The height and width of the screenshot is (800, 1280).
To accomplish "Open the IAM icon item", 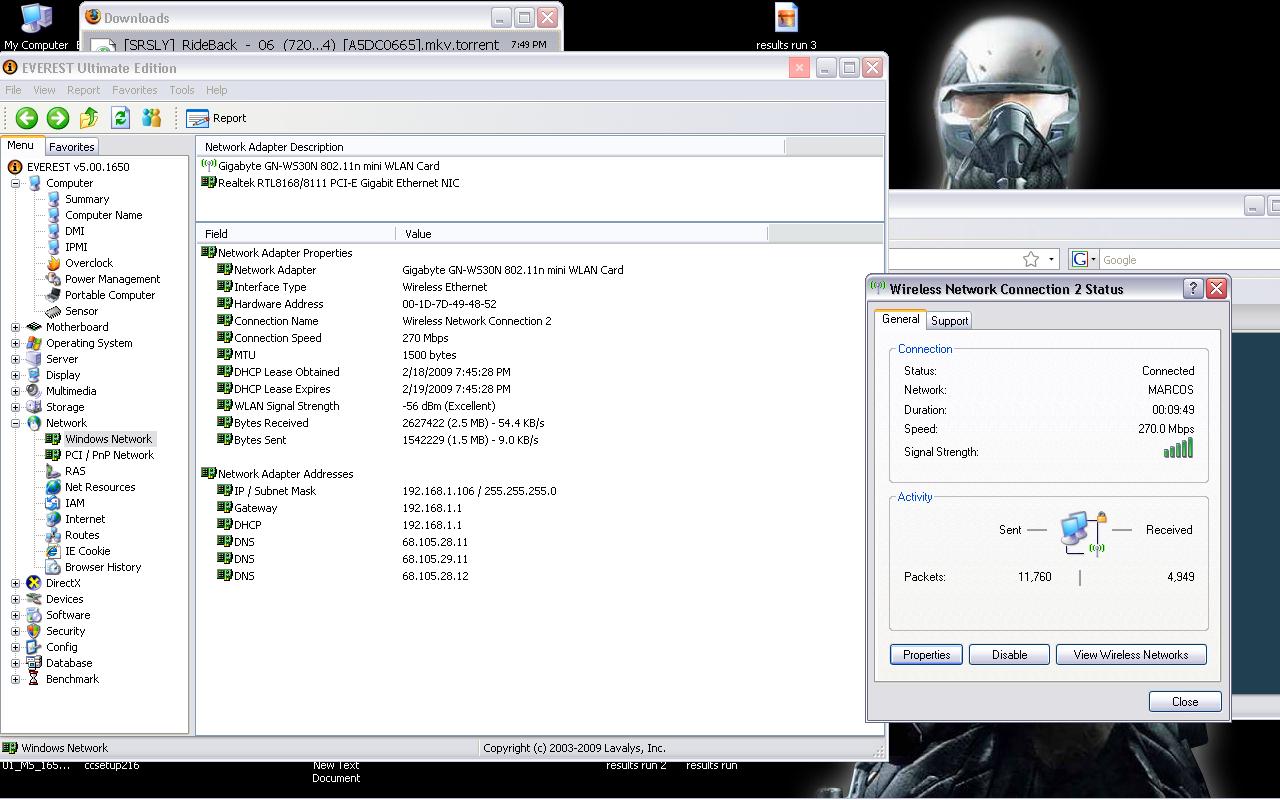I will click(54, 503).
